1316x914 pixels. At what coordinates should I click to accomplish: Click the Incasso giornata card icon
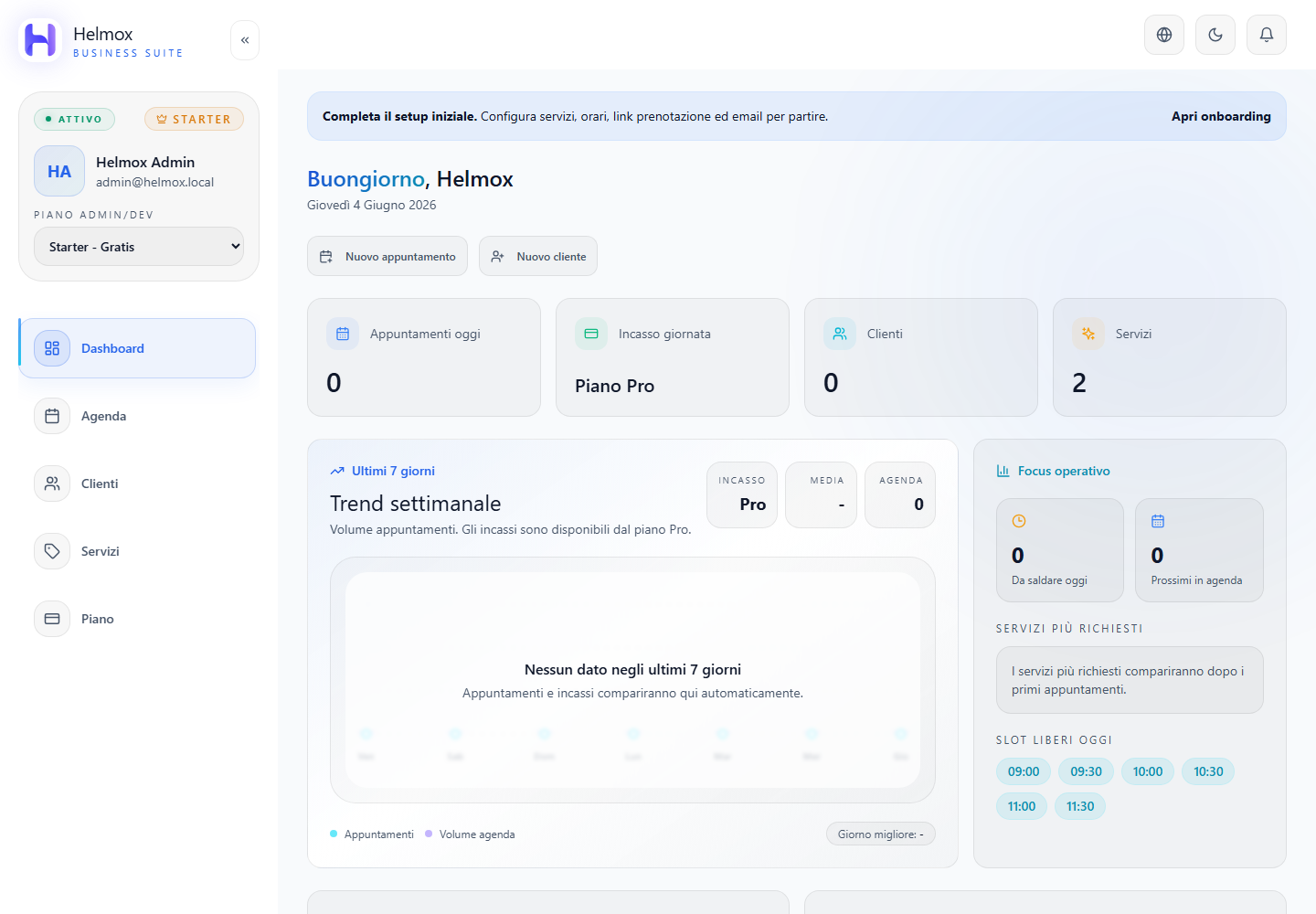tap(591, 334)
